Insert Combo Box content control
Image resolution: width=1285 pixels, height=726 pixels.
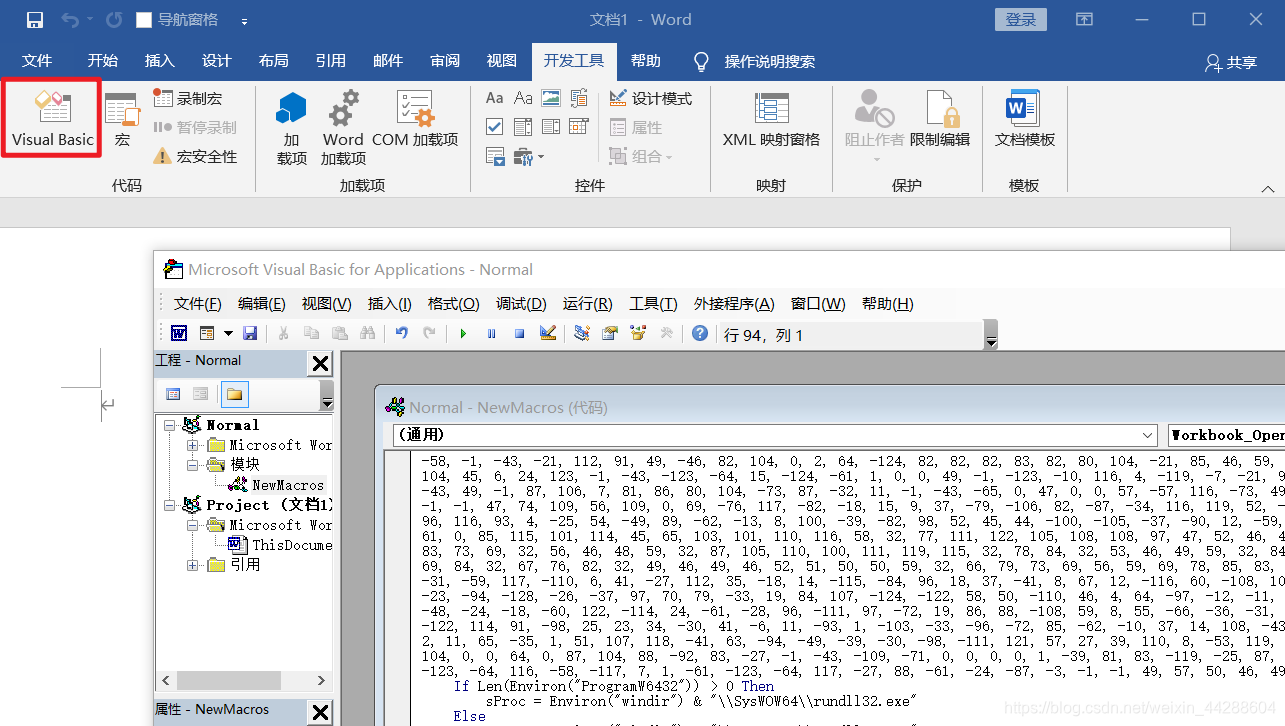point(523,127)
